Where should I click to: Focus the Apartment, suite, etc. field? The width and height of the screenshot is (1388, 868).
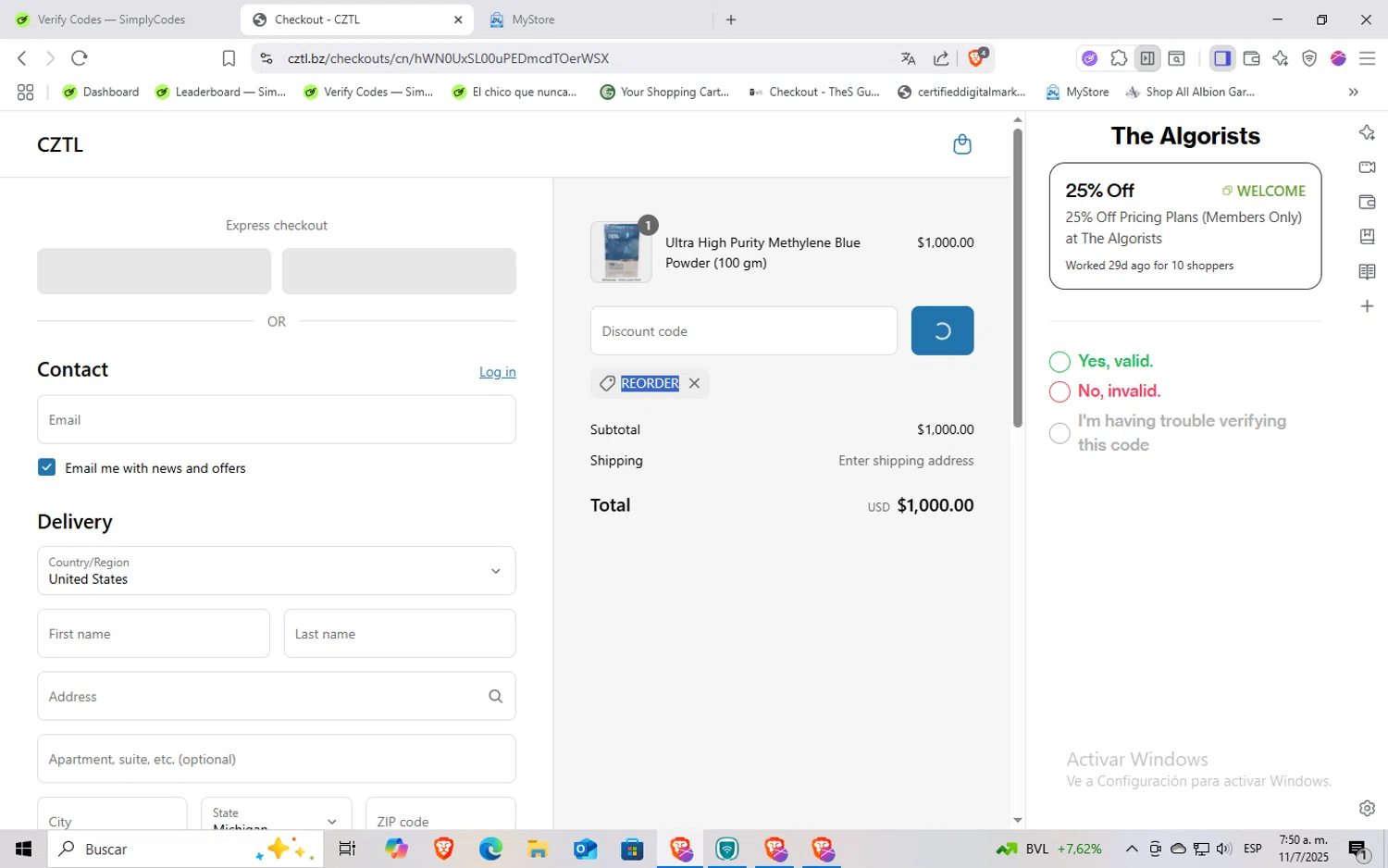pos(277,759)
